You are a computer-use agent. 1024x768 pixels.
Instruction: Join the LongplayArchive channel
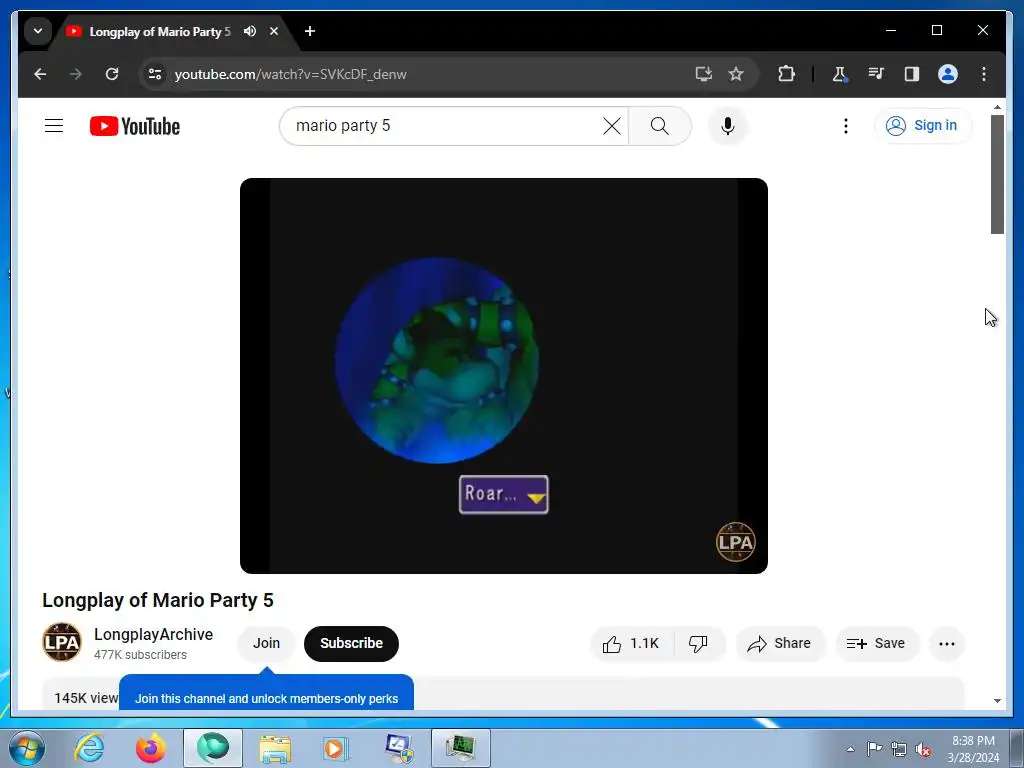coord(266,643)
